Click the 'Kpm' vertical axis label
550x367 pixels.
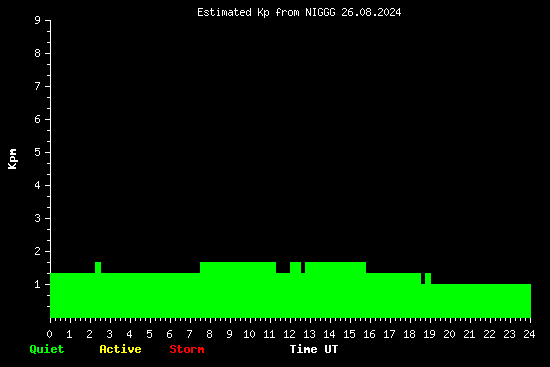click(12, 159)
